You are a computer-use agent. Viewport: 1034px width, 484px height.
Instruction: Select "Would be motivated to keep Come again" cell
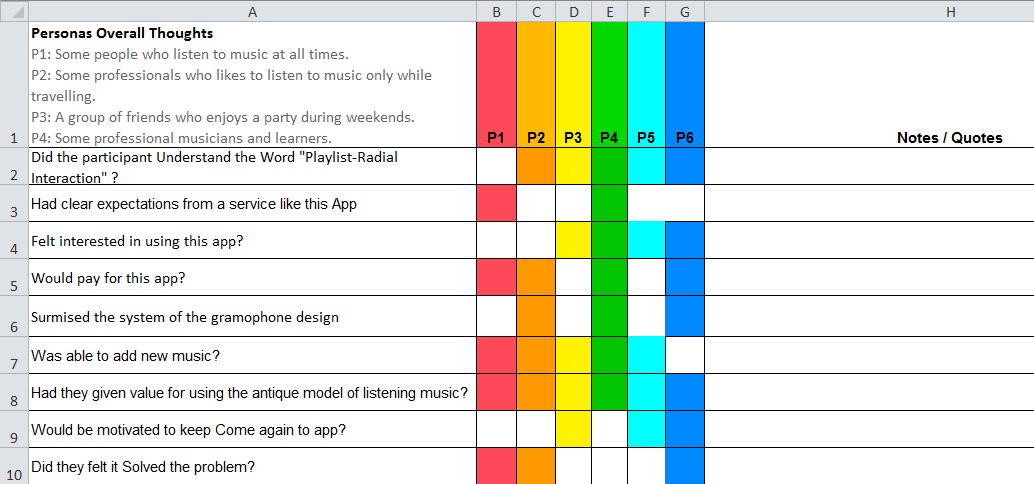(x=252, y=429)
